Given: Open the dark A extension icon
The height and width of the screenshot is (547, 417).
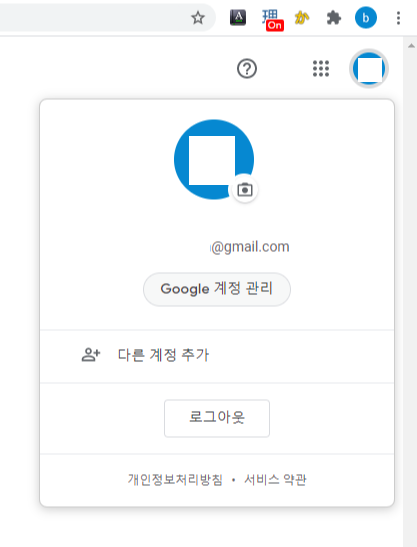Looking at the screenshot, I should (x=238, y=17).
